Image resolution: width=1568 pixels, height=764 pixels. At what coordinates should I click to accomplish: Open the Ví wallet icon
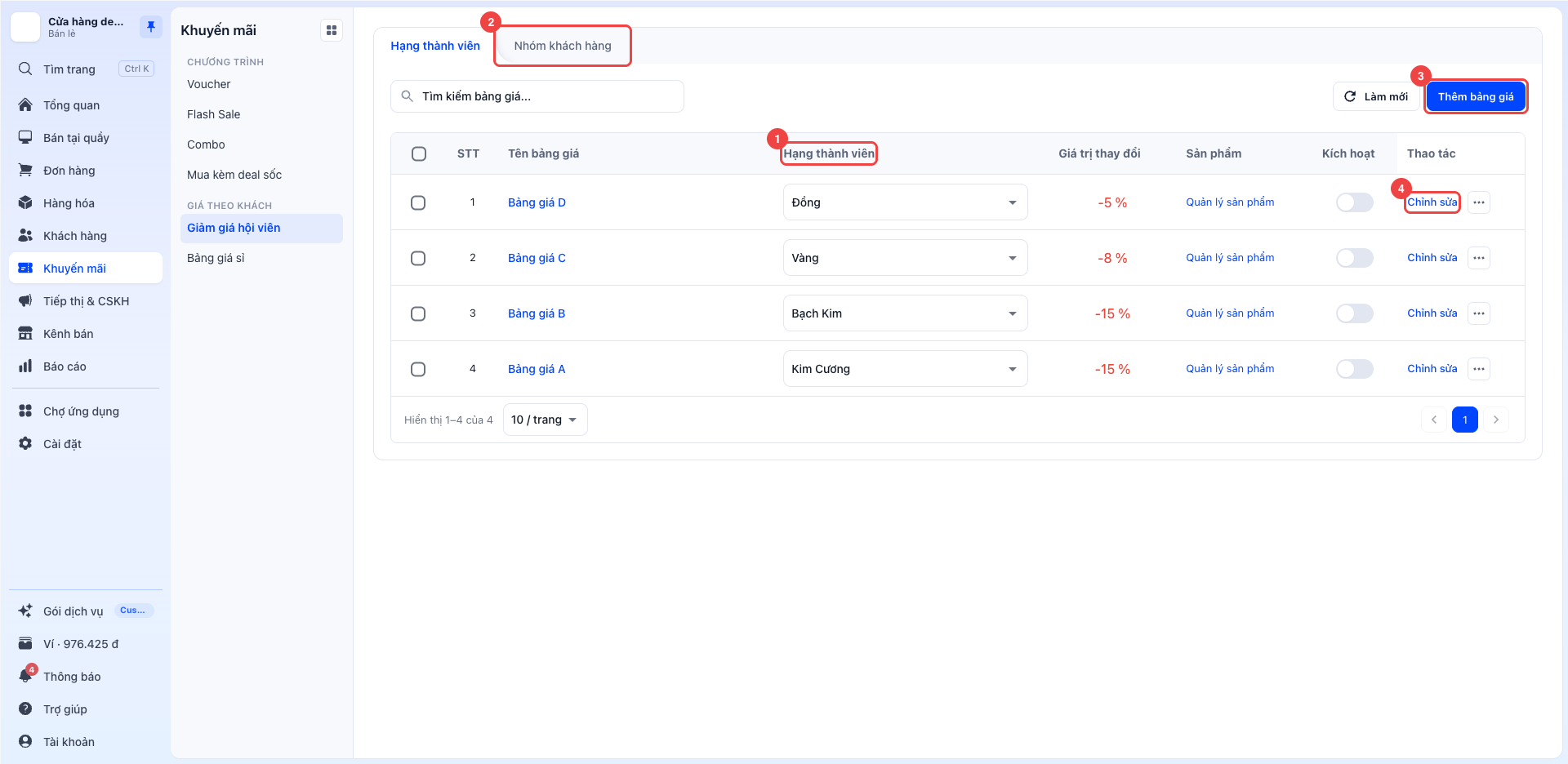point(25,644)
